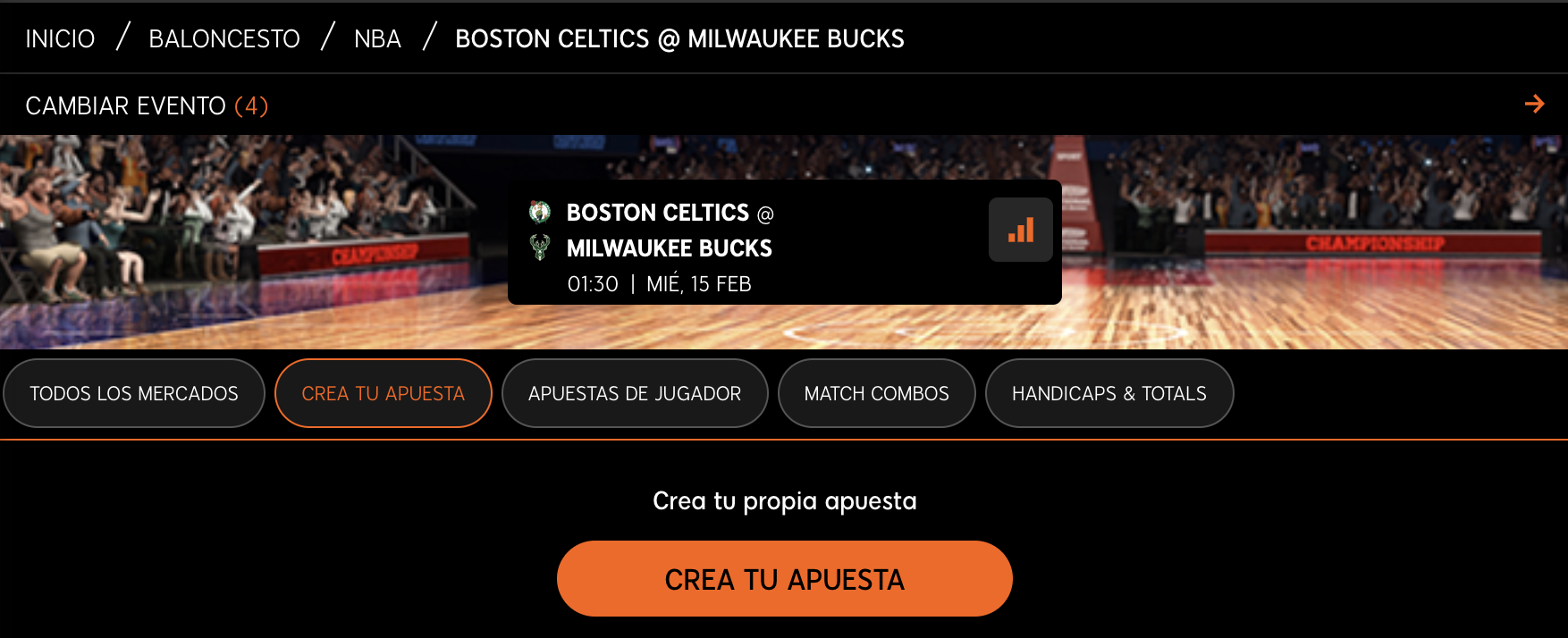This screenshot has height=638, width=1568.
Task: Switch to Todos Los Mercados tab
Action: [x=134, y=393]
